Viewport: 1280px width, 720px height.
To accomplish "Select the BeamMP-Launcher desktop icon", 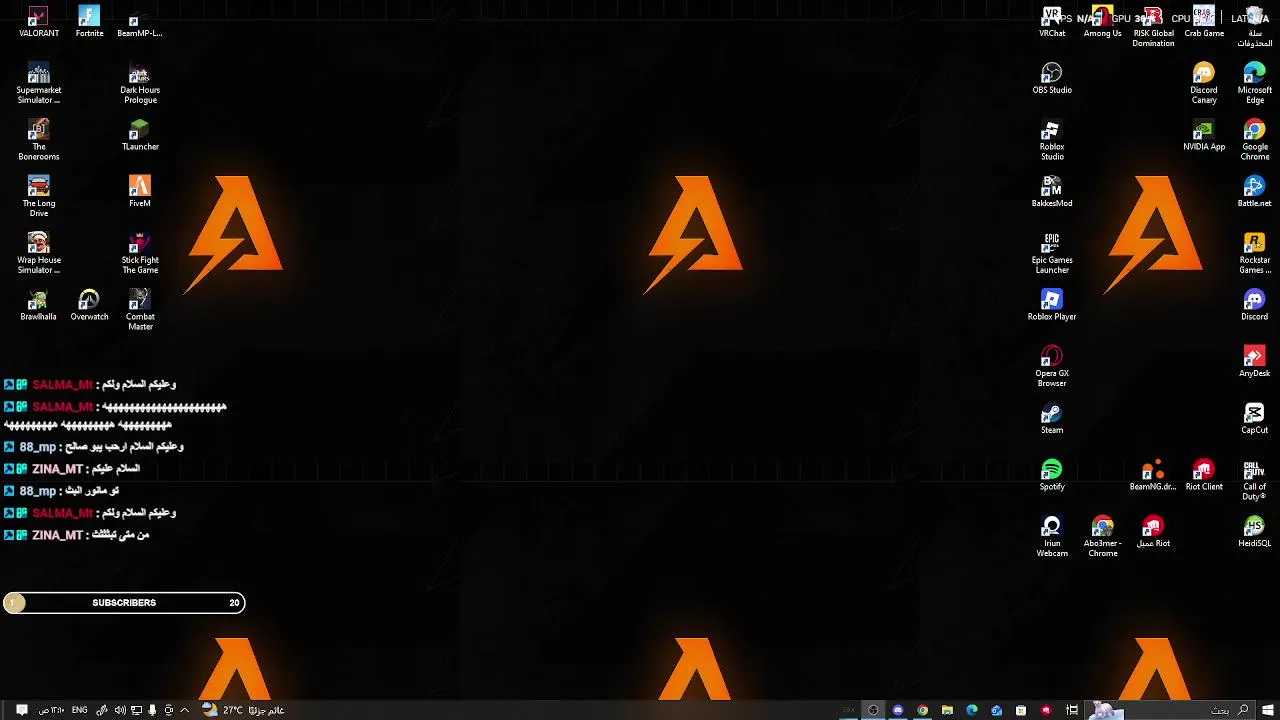I will pyautogui.click(x=139, y=22).
